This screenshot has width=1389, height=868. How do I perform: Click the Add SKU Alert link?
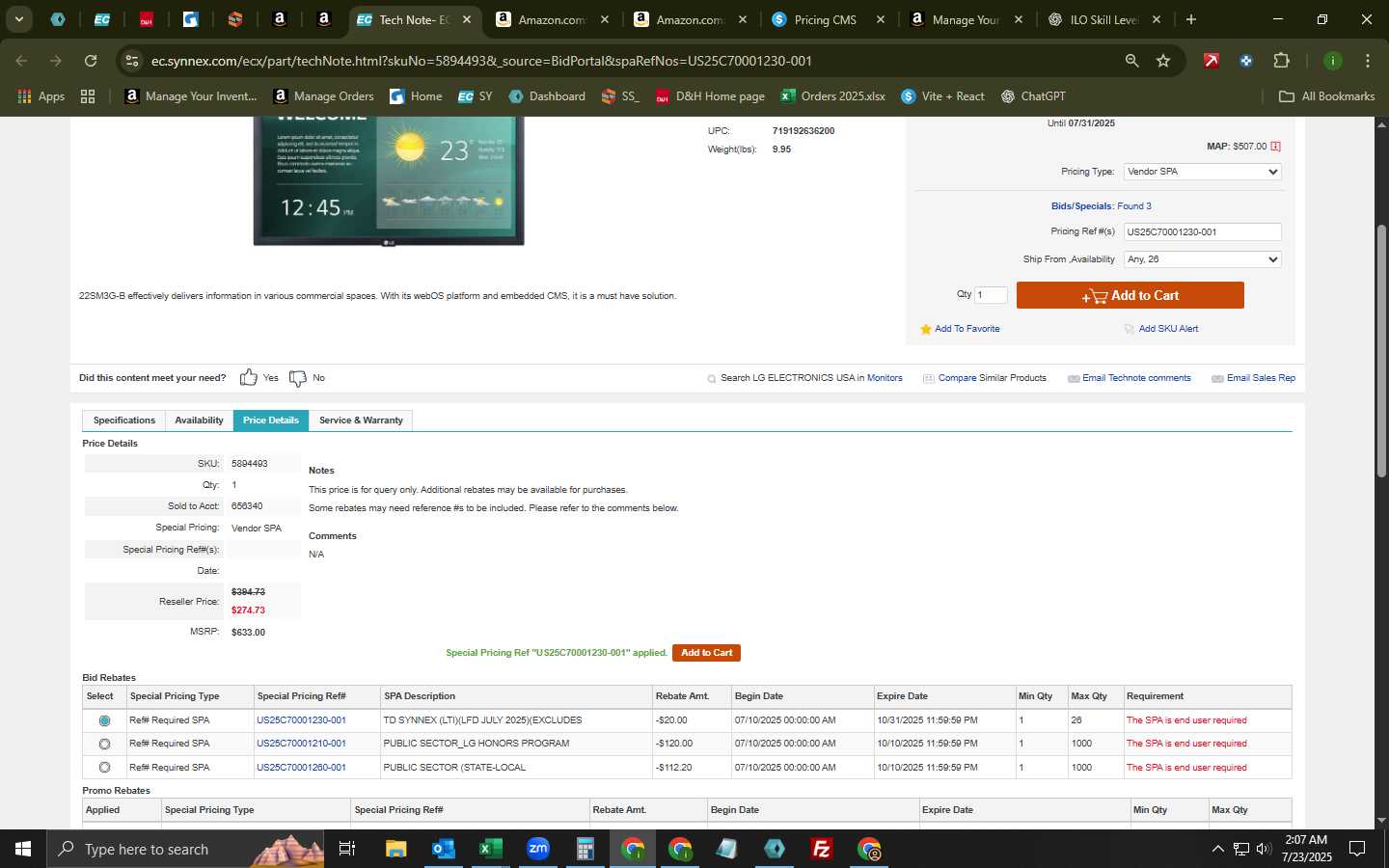pyautogui.click(x=1168, y=329)
